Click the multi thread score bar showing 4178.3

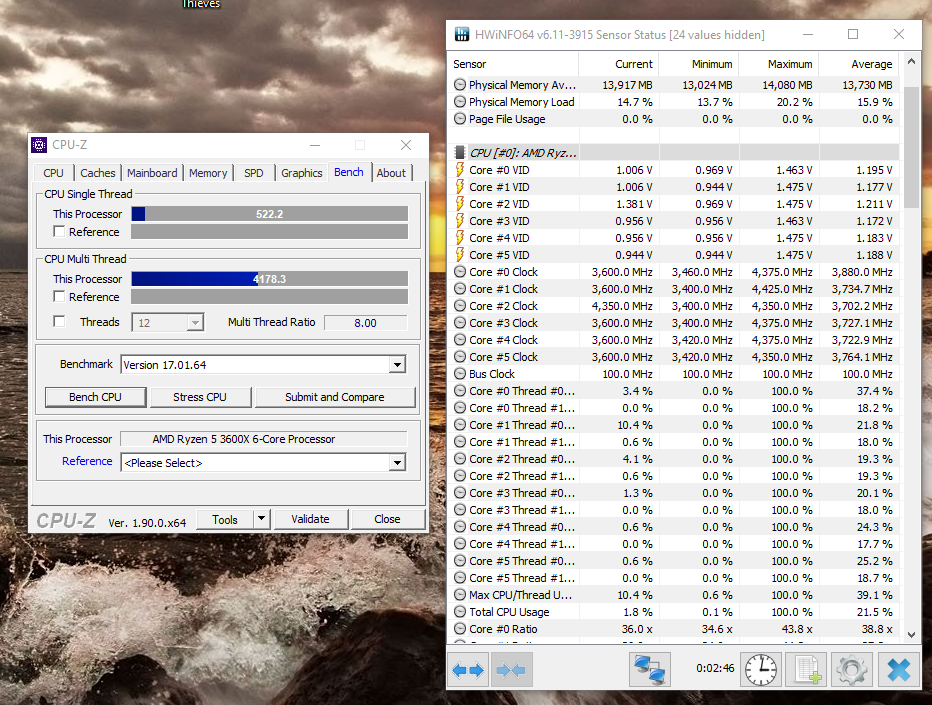click(269, 279)
